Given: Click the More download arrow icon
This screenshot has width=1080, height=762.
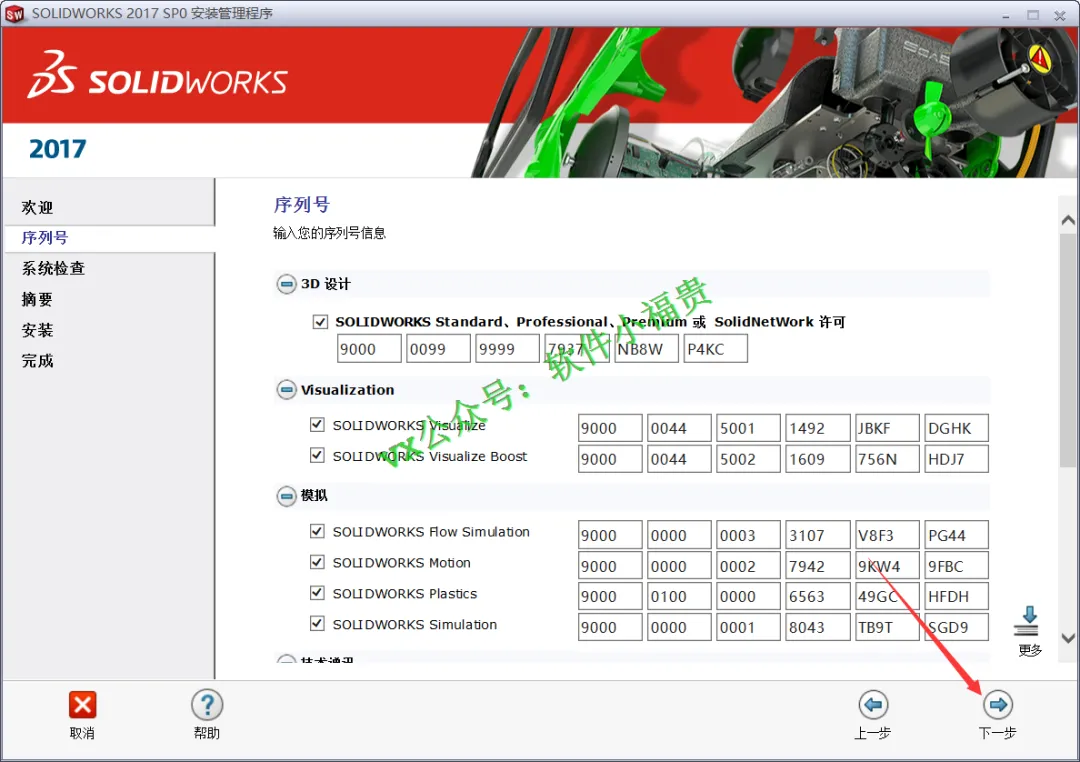Looking at the screenshot, I should 1029,621.
